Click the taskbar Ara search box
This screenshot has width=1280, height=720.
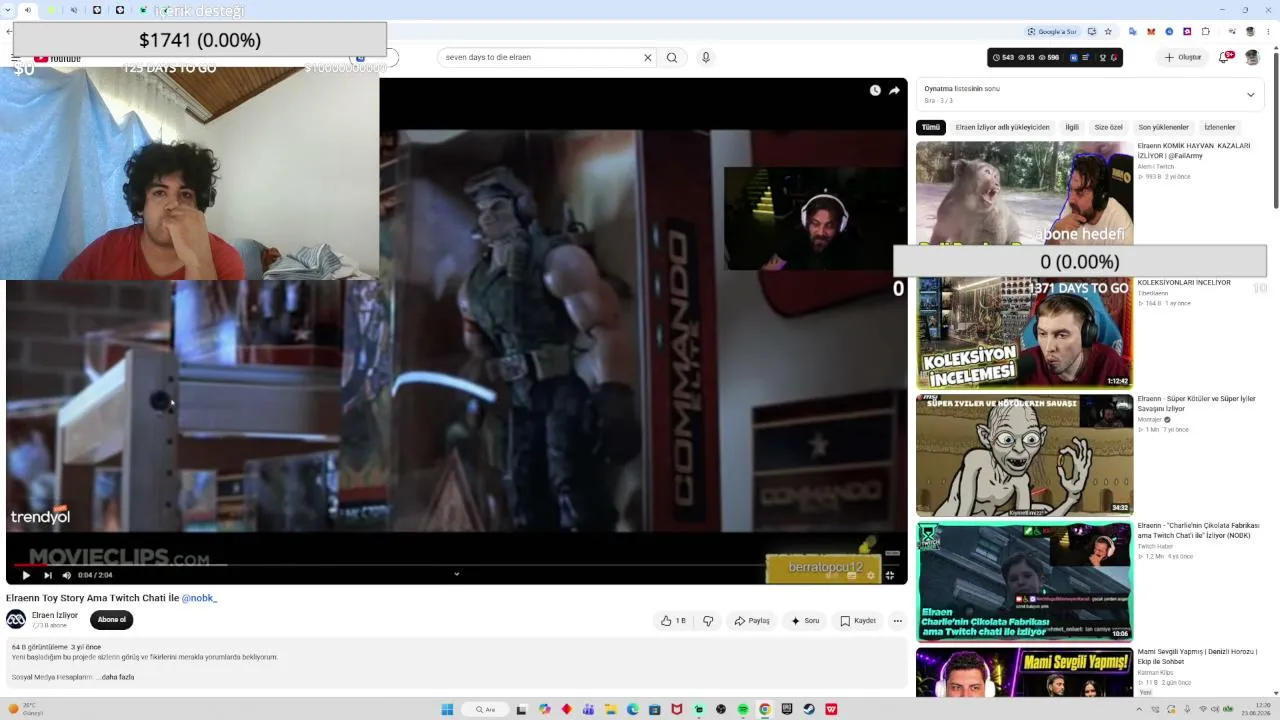(487, 710)
